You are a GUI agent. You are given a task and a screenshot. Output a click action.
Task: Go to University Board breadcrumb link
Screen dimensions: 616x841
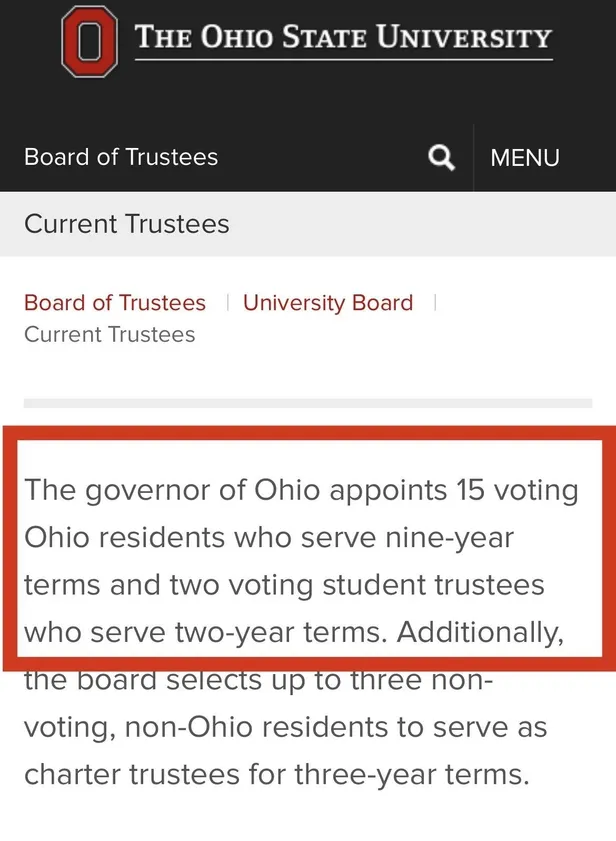328,303
